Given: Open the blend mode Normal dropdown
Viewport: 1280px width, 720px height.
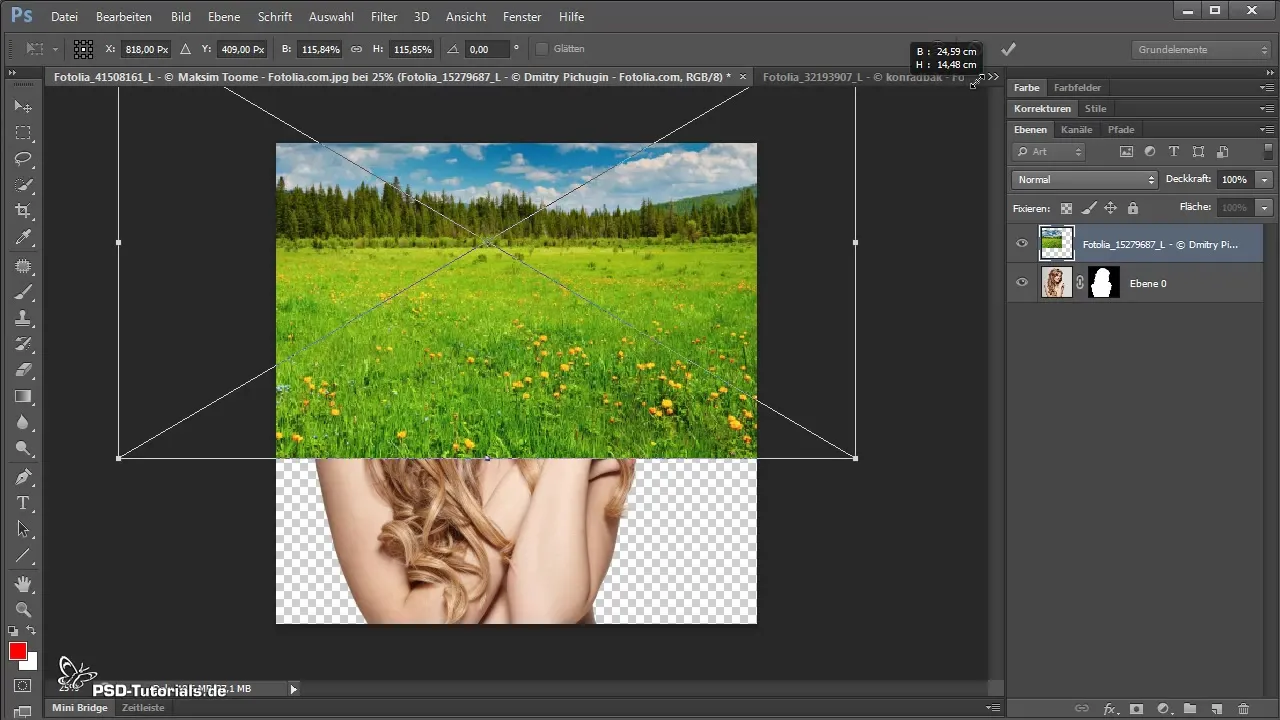Looking at the screenshot, I should (1084, 180).
